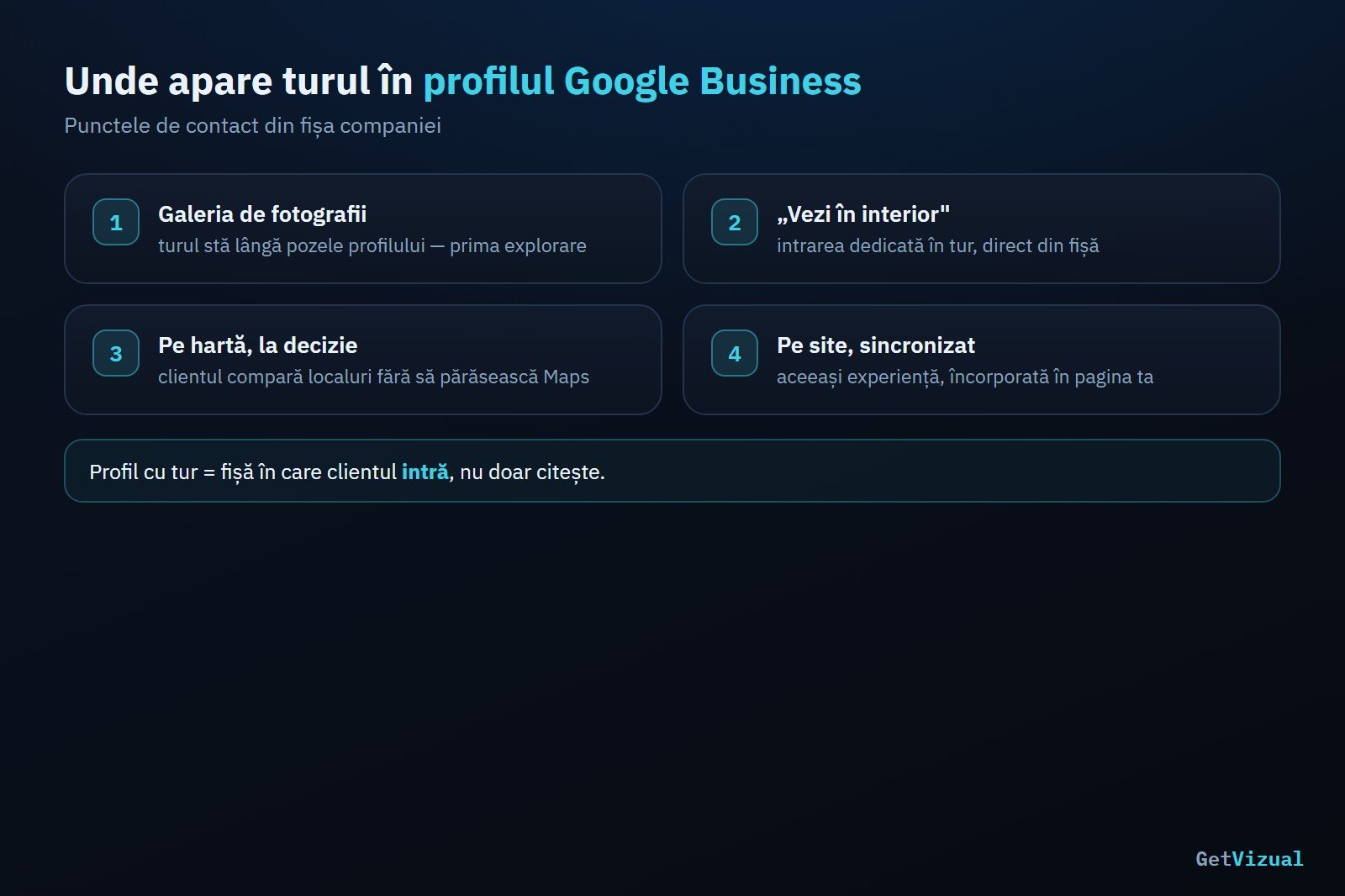
Task: Select the heading "Pe hartă, la decizie"
Action: [258, 345]
